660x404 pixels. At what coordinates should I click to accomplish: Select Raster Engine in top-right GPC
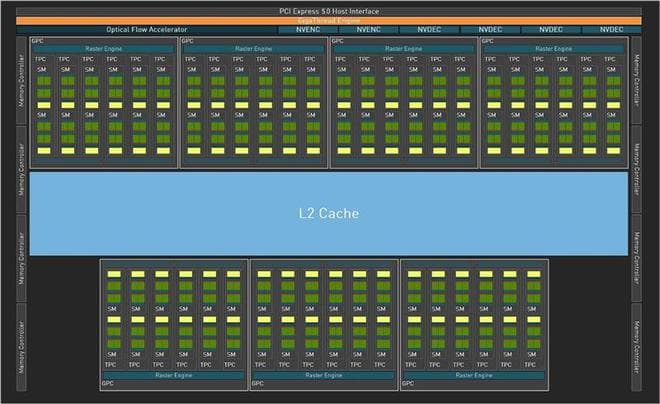click(553, 48)
